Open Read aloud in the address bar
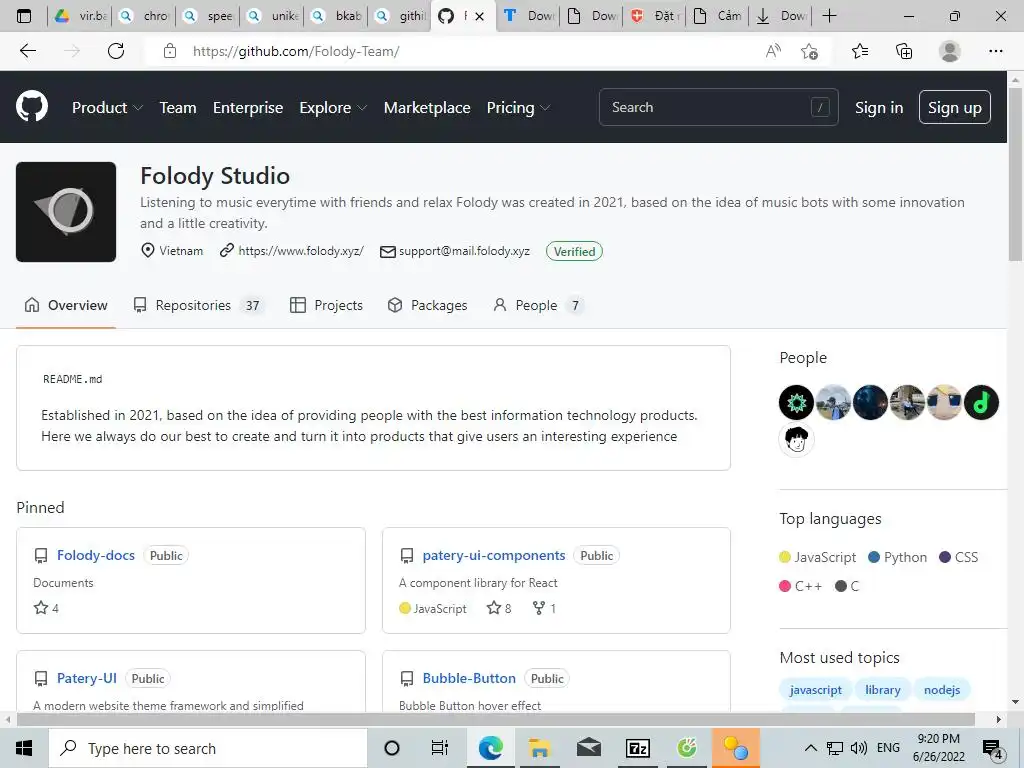 tap(773, 51)
